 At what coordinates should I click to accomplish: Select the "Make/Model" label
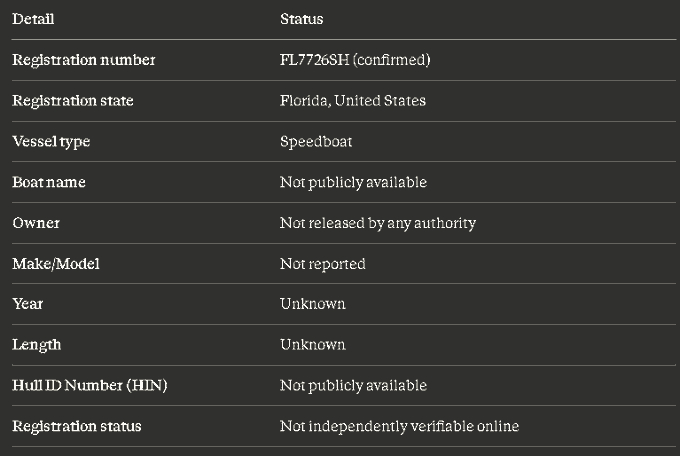click(x=55, y=264)
